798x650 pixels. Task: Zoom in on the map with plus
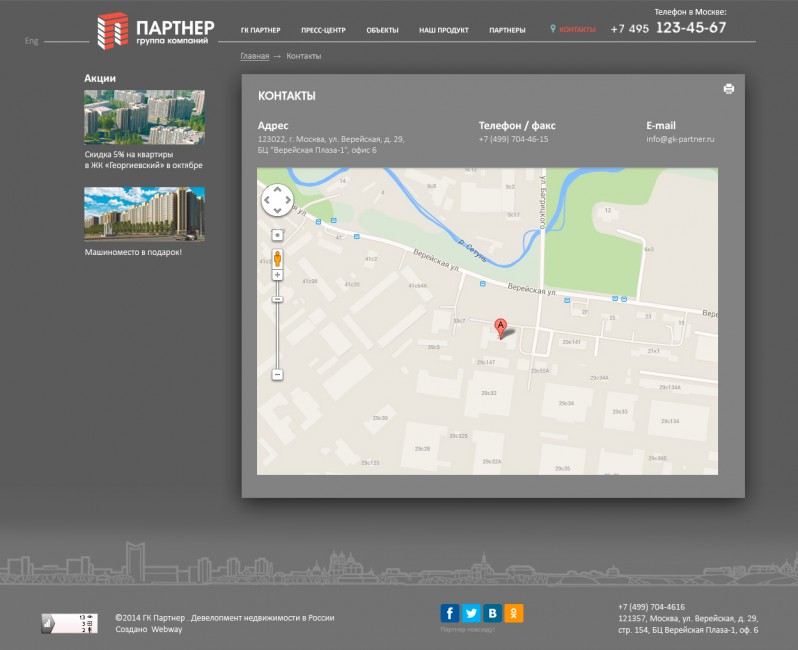pos(277,275)
